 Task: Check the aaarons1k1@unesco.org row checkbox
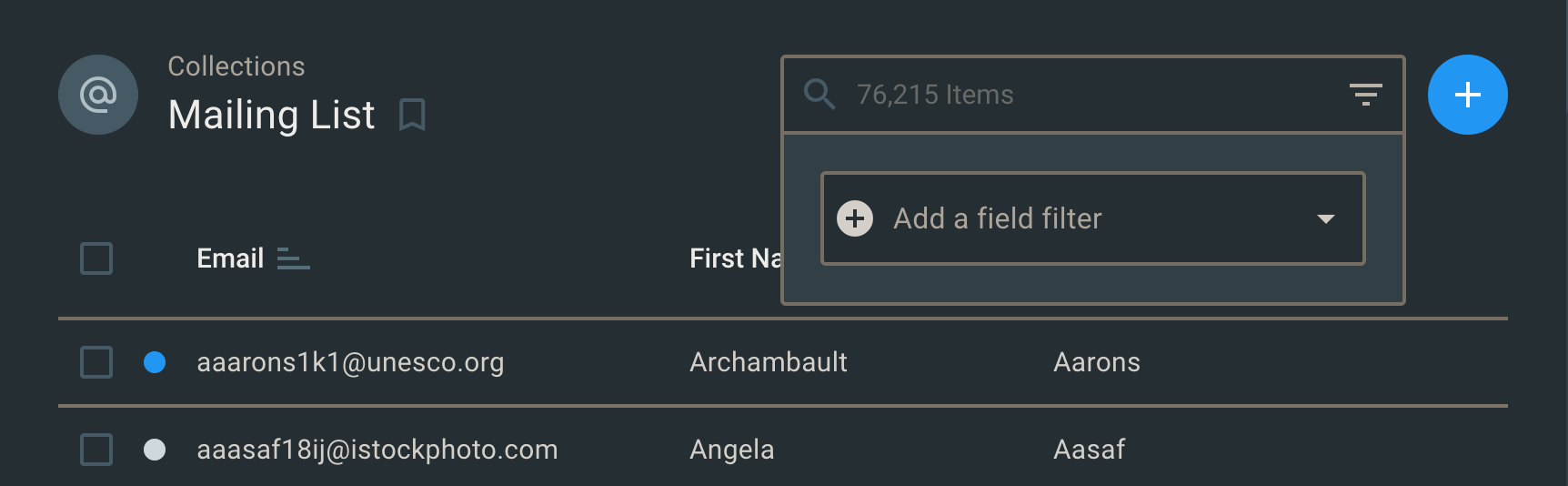click(96, 362)
